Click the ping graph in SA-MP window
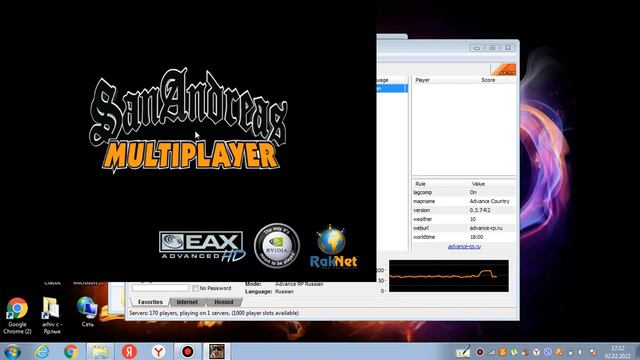Image resolution: width=640 pixels, height=360 pixels. click(449, 276)
